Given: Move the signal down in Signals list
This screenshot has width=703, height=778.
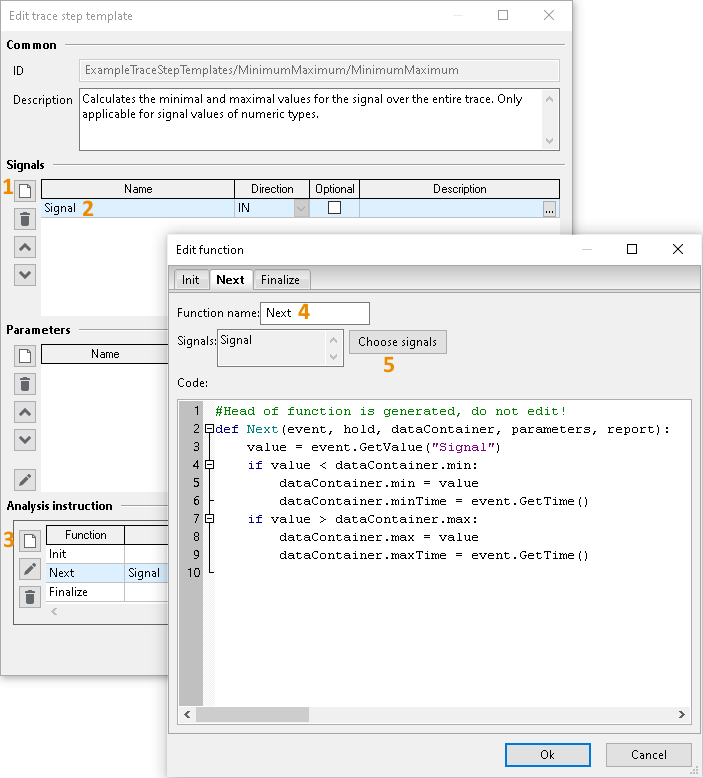Looking at the screenshot, I should 25,275.
